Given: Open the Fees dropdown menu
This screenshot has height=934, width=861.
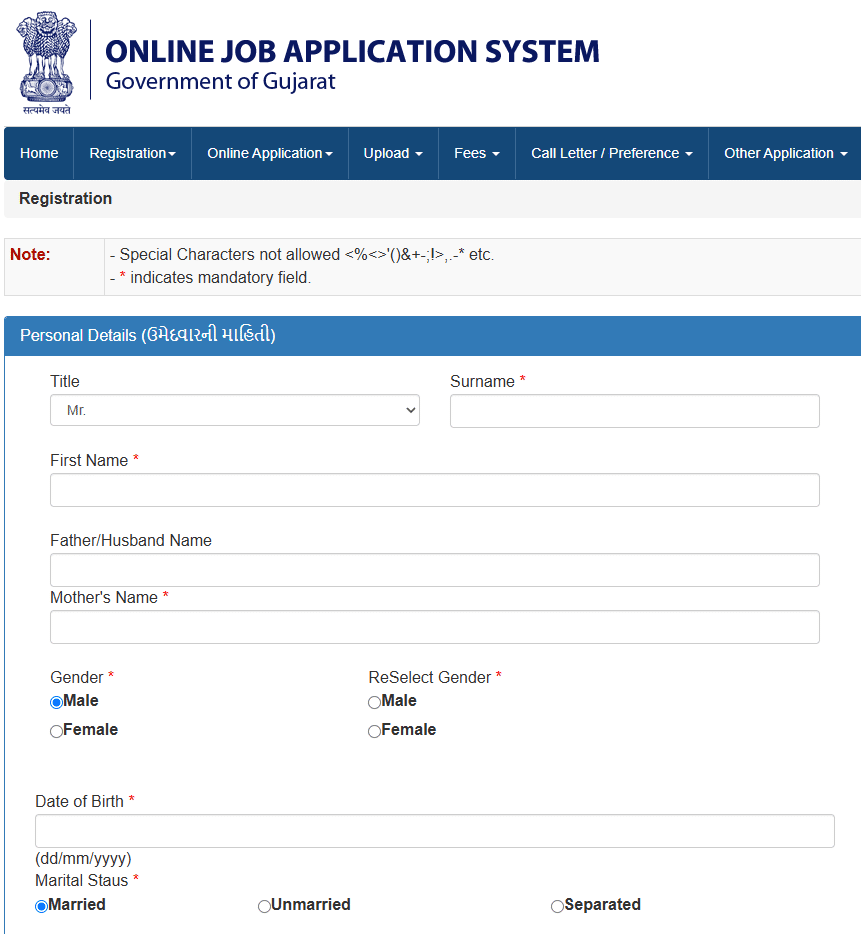Looking at the screenshot, I should [x=477, y=153].
